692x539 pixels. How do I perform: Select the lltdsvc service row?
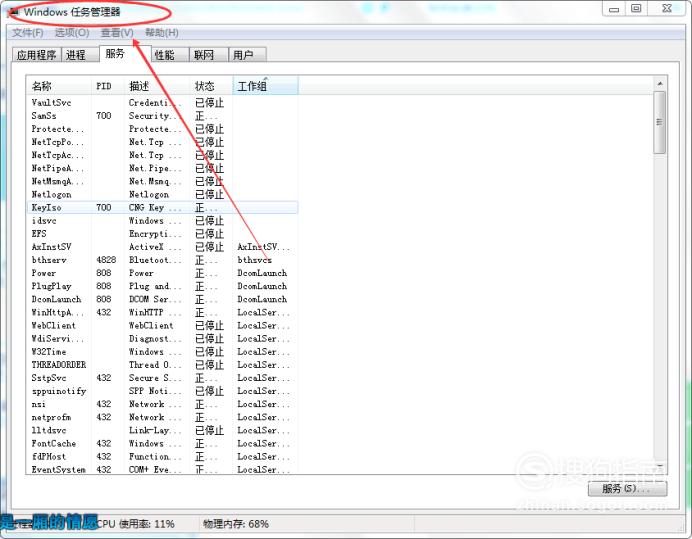click(162, 430)
